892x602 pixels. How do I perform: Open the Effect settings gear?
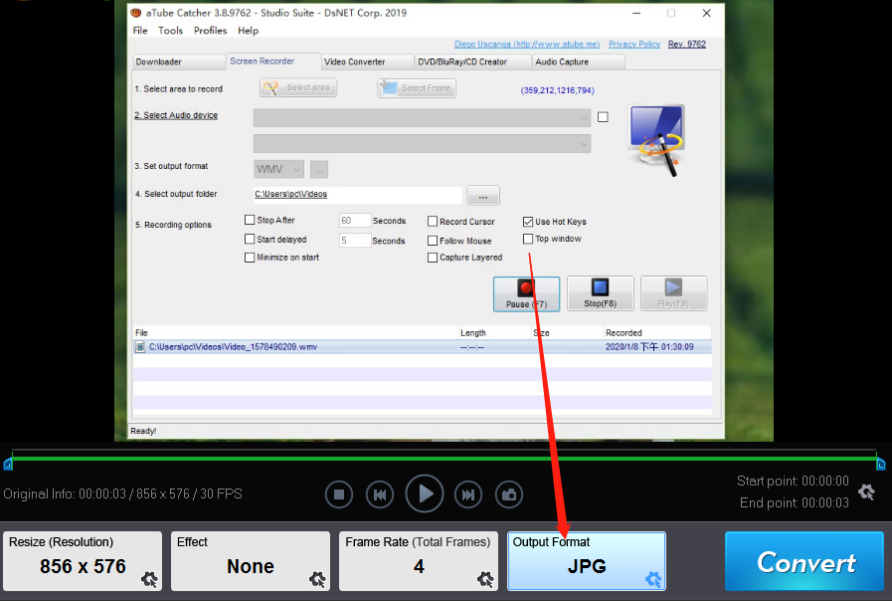pyautogui.click(x=317, y=579)
